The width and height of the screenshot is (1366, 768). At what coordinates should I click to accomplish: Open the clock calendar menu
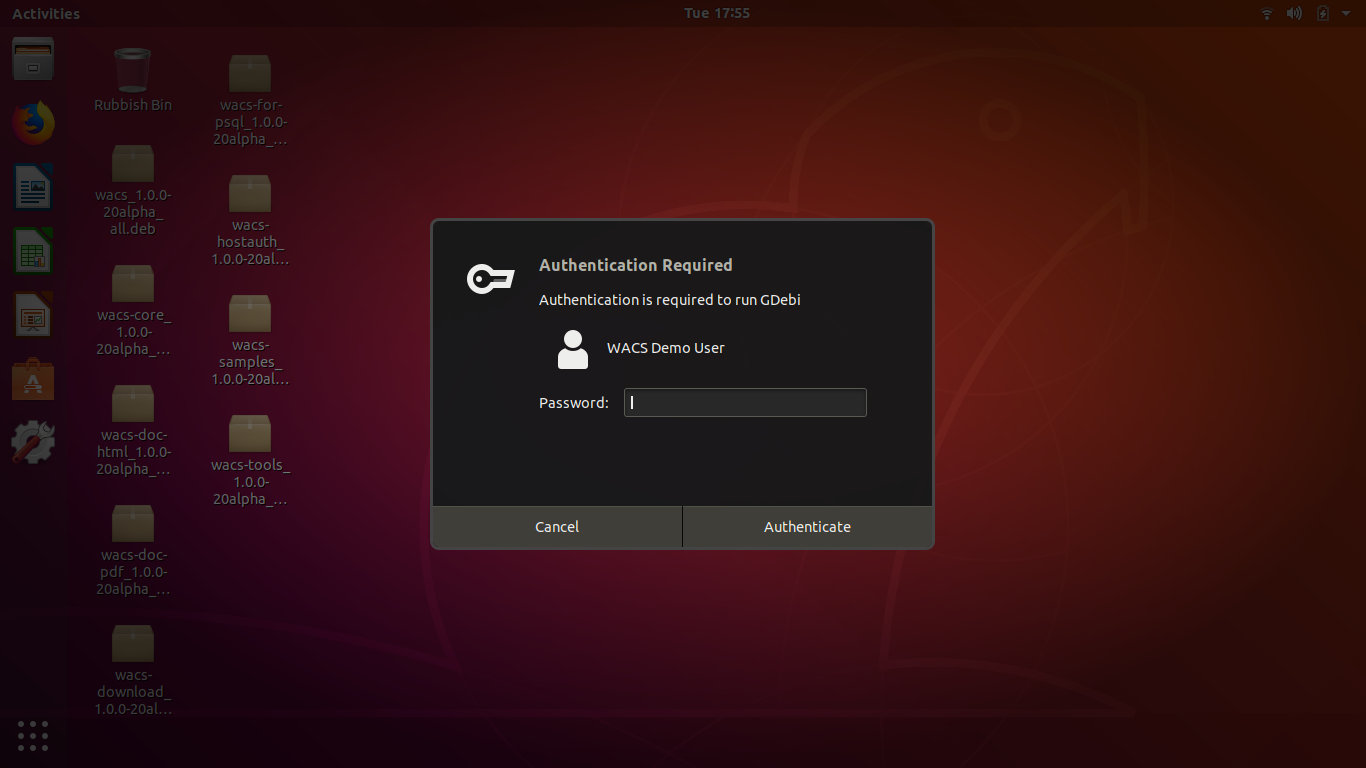716,13
